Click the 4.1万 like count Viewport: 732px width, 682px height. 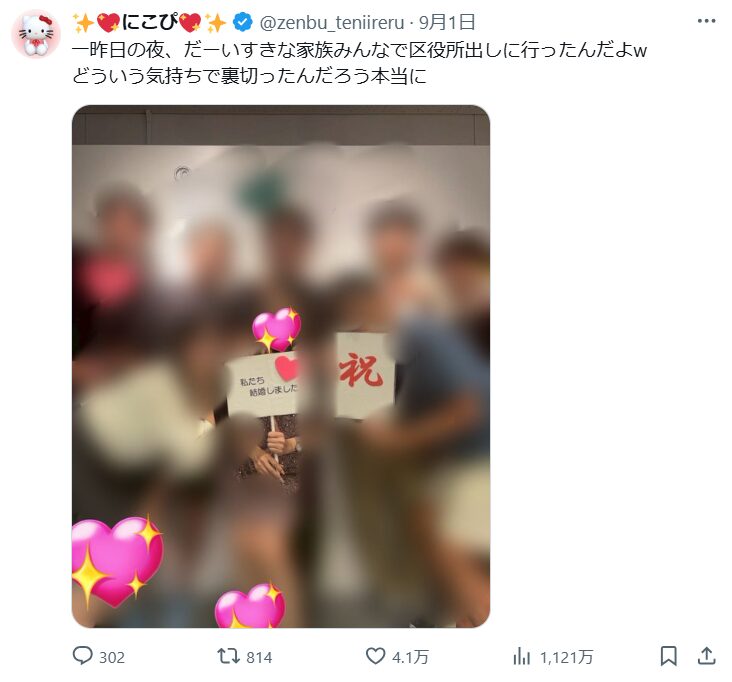410,657
